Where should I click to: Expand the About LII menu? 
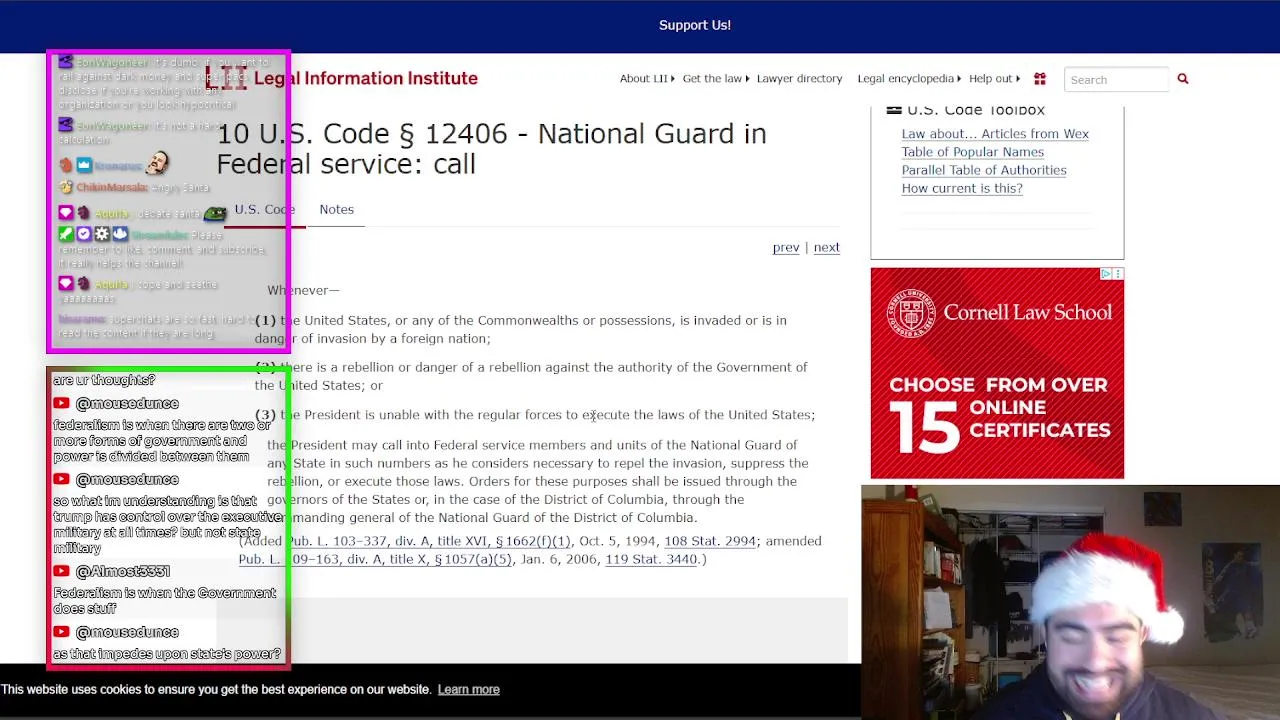[x=646, y=79]
